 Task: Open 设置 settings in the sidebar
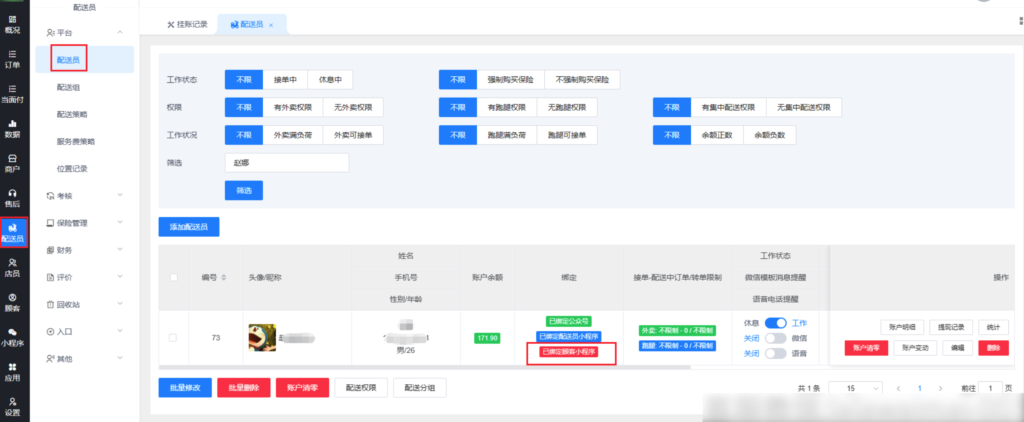click(x=13, y=406)
